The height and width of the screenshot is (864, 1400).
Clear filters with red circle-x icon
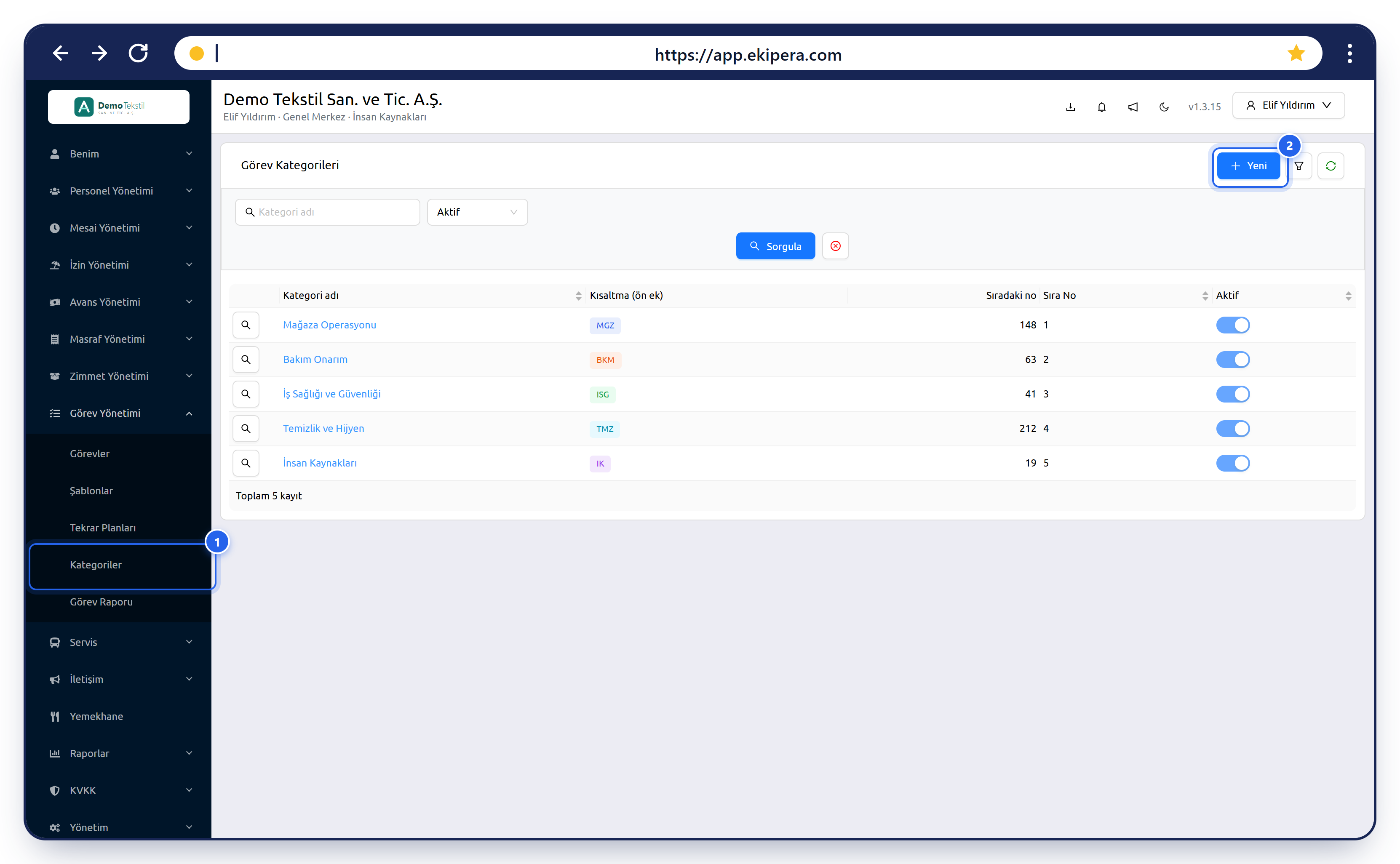tap(835, 246)
